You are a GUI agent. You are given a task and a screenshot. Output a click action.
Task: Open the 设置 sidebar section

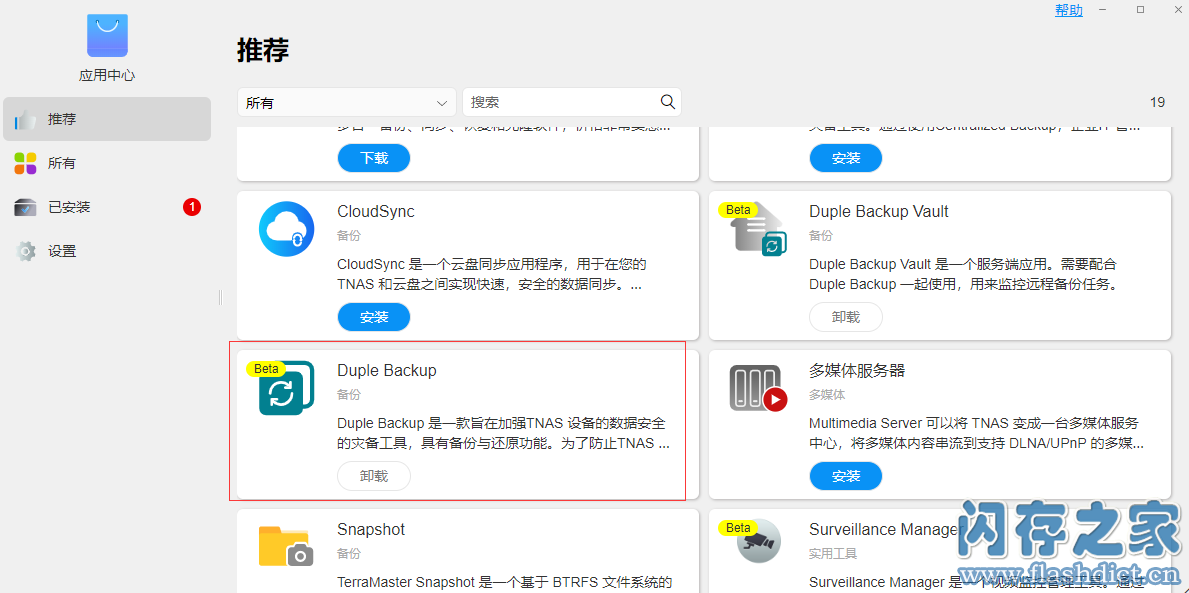tap(107, 251)
